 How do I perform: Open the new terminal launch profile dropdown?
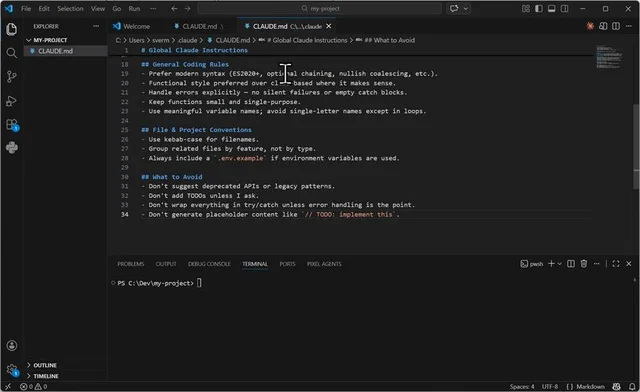tap(560, 264)
